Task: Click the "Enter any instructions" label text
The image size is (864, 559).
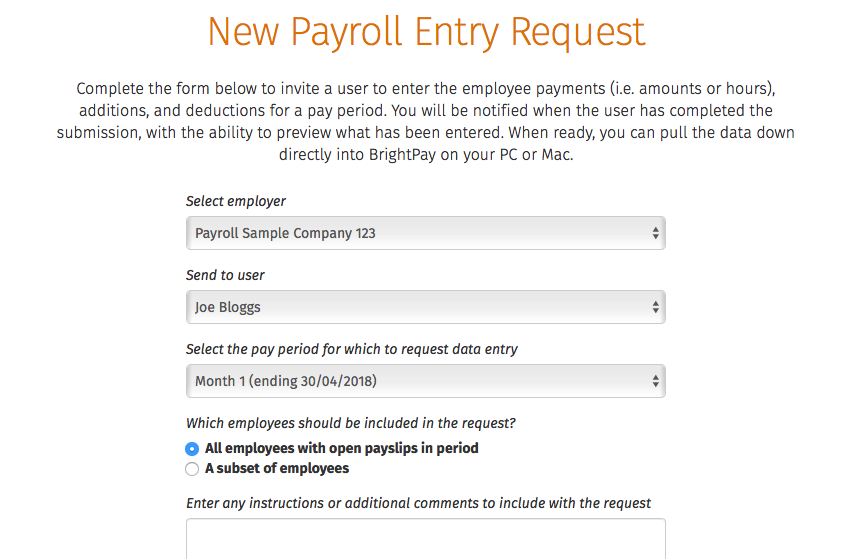Action: (x=419, y=502)
